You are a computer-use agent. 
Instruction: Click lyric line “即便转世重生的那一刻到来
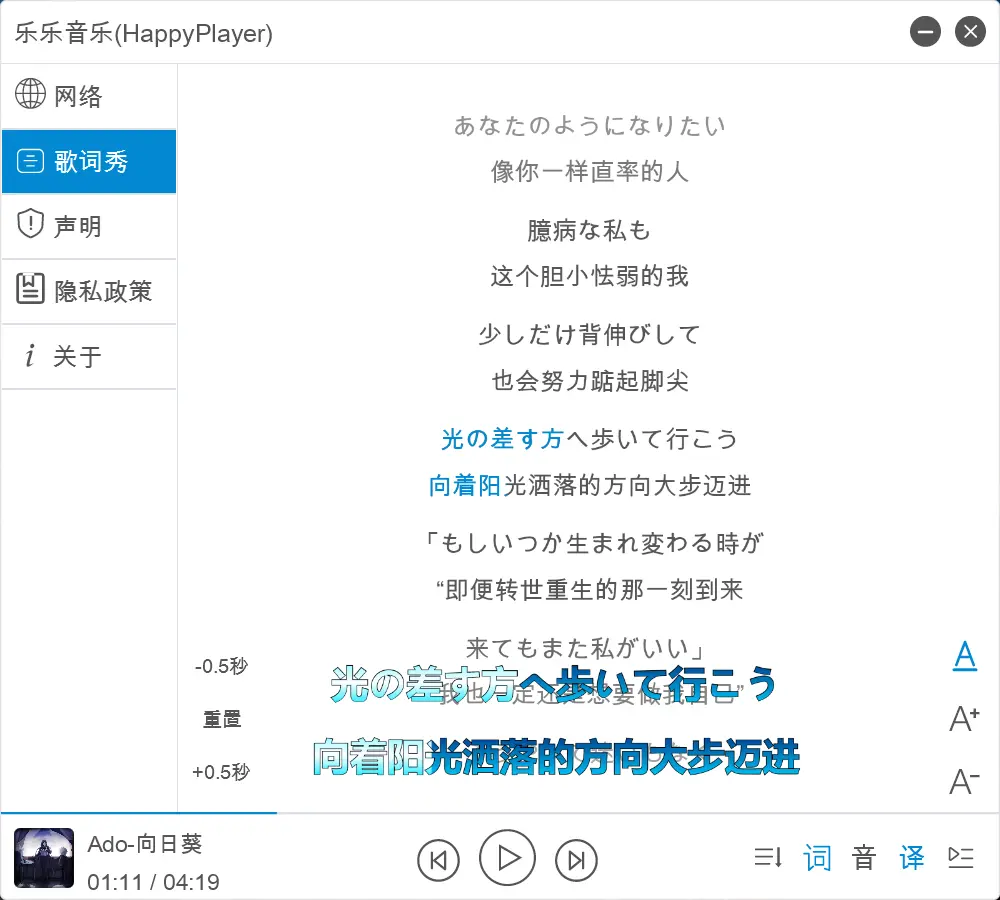tap(589, 589)
